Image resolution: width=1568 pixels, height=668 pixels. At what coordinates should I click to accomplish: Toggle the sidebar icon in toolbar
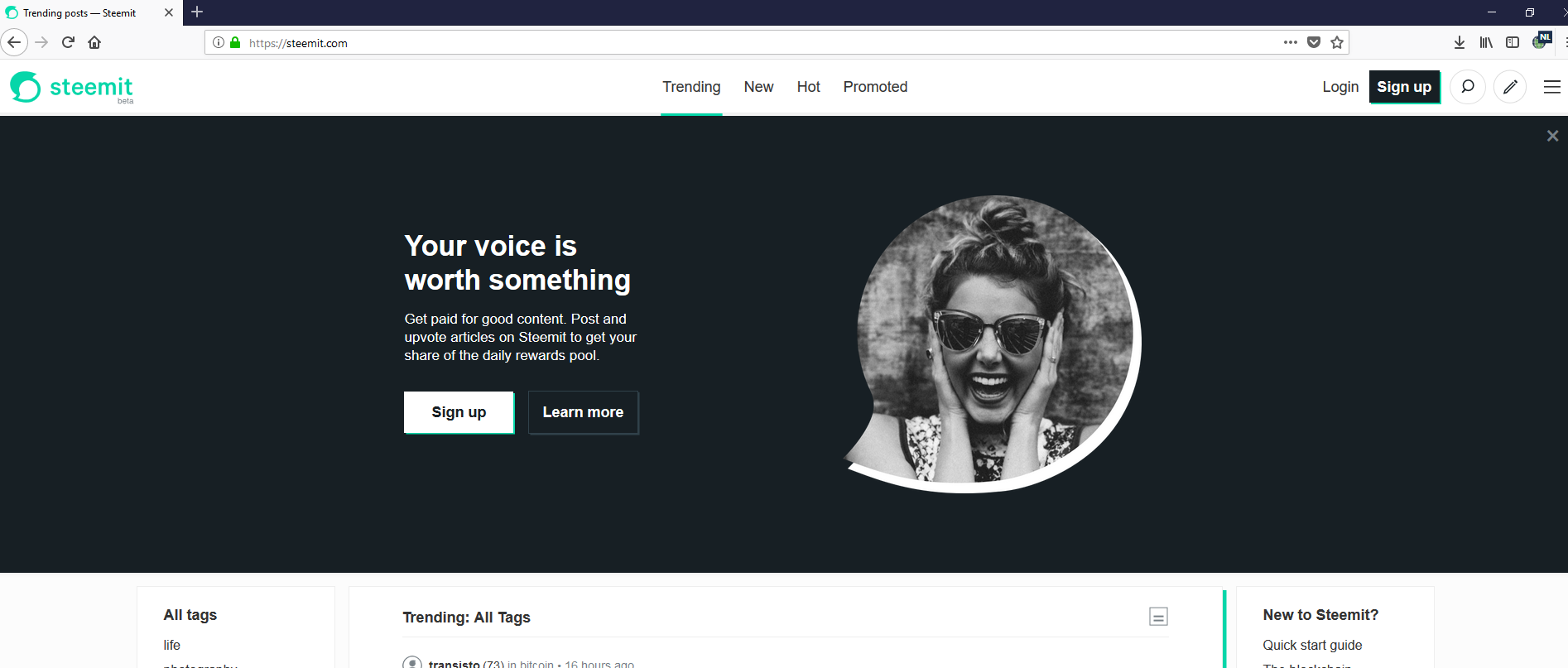pos(1513,42)
